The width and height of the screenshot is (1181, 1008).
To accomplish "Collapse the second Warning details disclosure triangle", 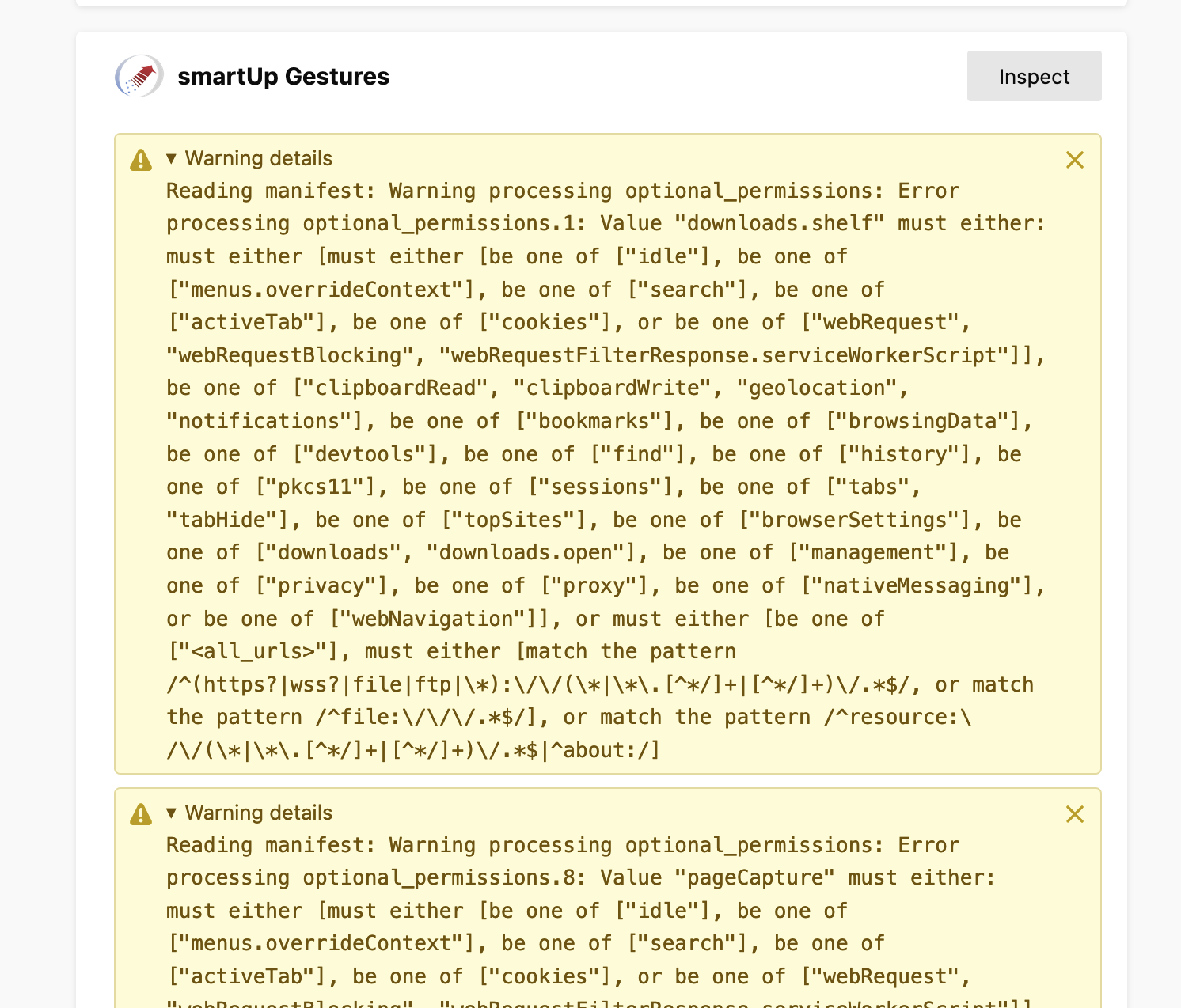I will click(171, 813).
